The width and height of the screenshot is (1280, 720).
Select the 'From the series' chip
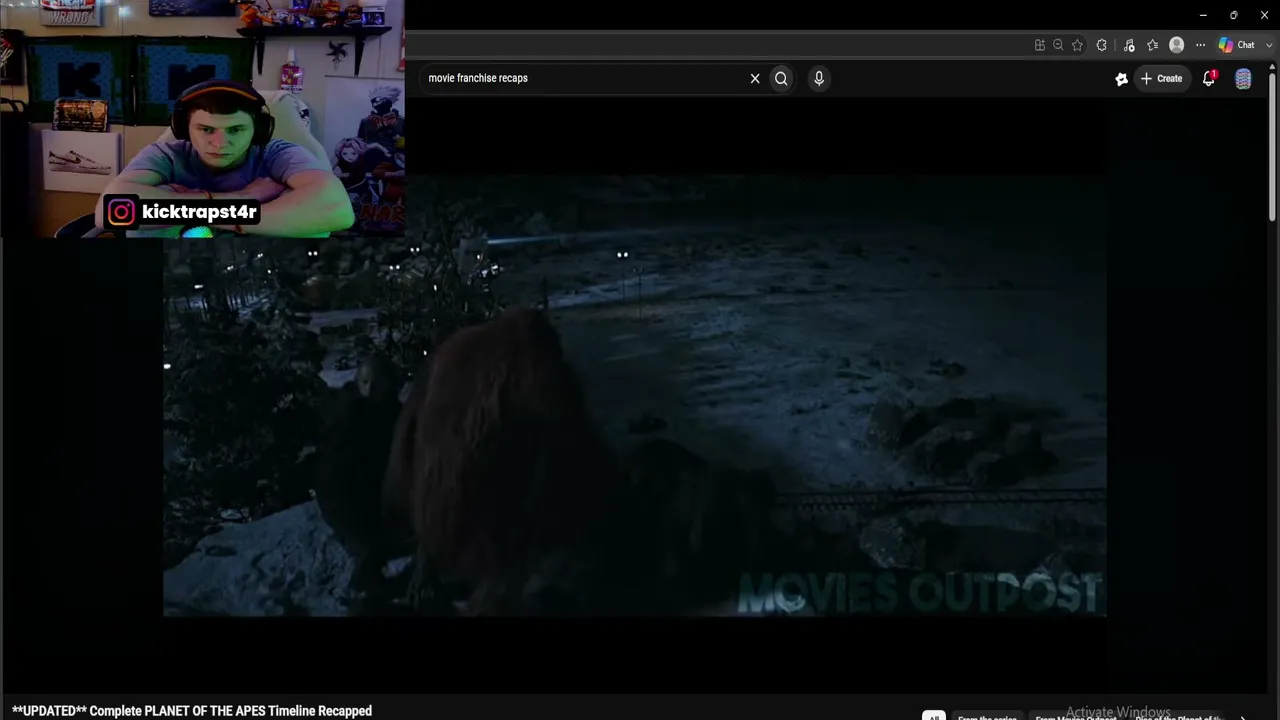(x=987, y=717)
